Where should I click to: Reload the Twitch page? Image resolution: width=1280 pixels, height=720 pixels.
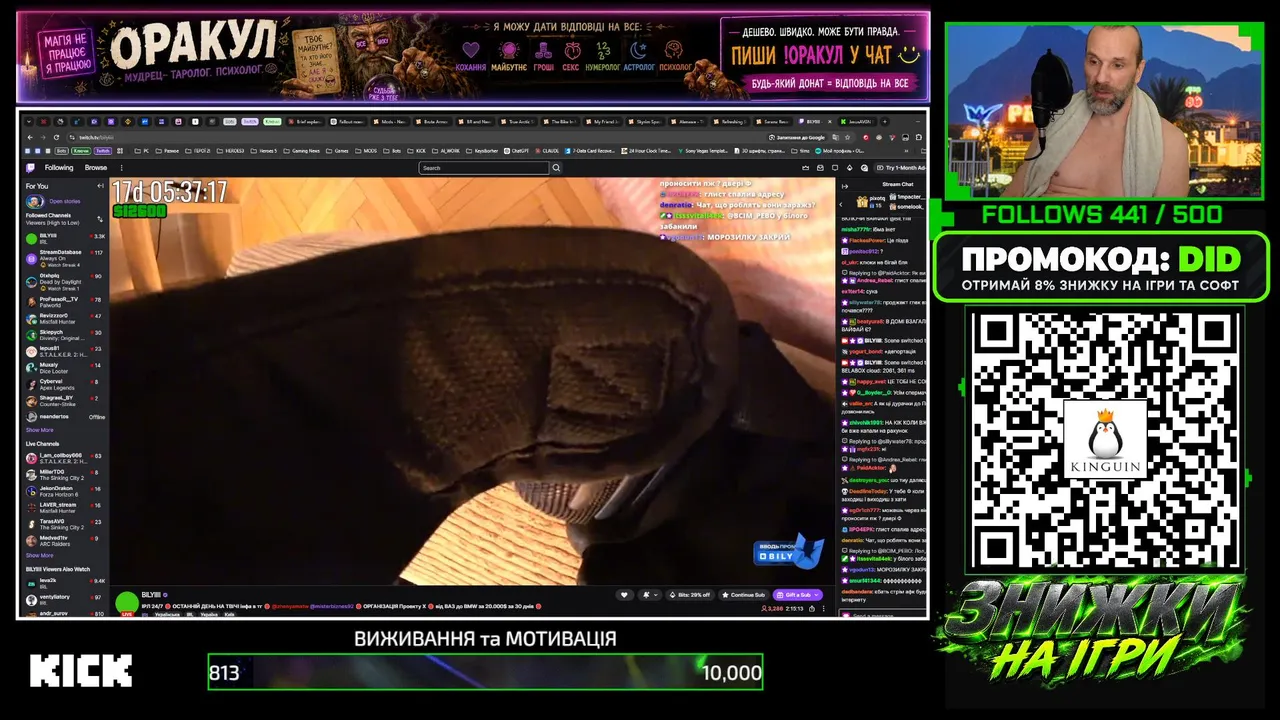(56, 137)
